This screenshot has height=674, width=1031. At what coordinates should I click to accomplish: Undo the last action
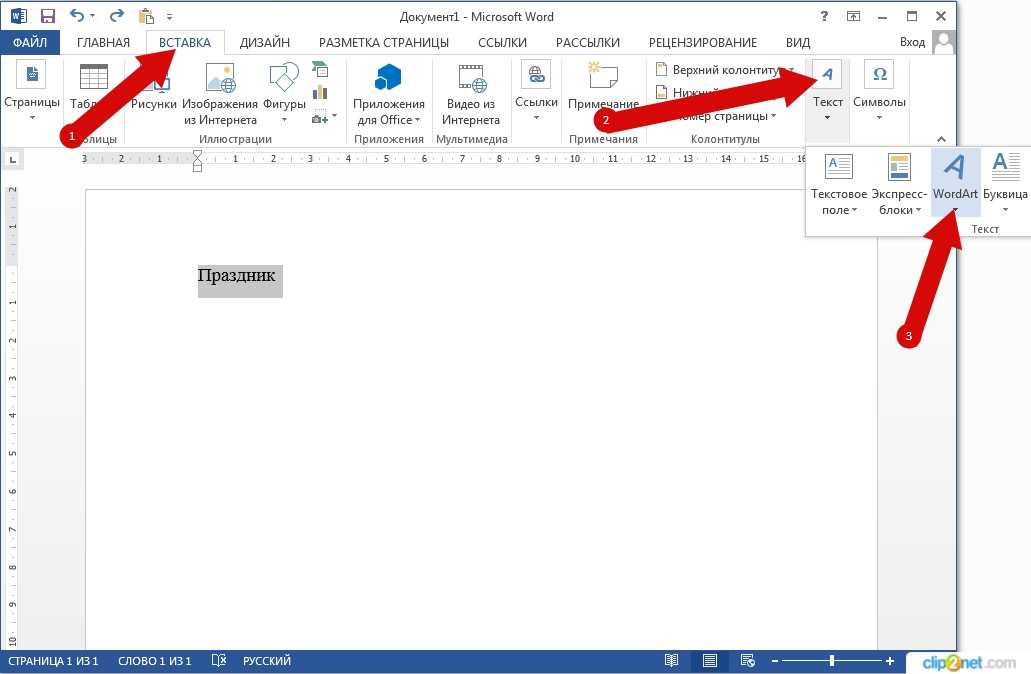coord(76,16)
